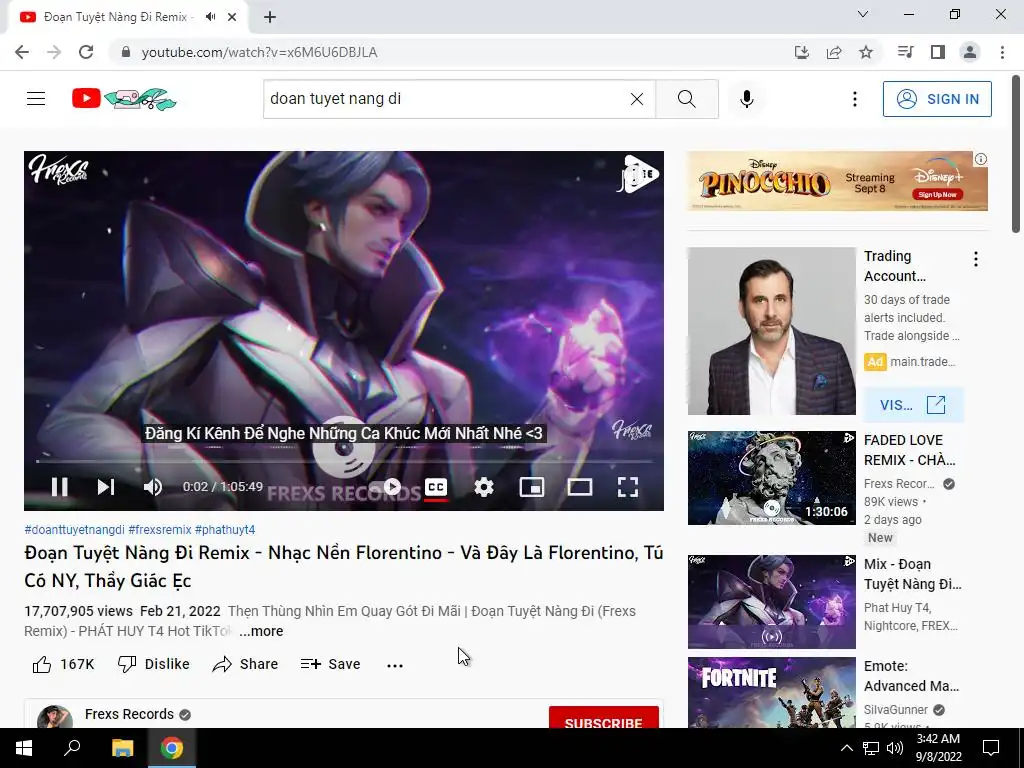
Task: Share this page icon in address bar
Action: click(833, 52)
